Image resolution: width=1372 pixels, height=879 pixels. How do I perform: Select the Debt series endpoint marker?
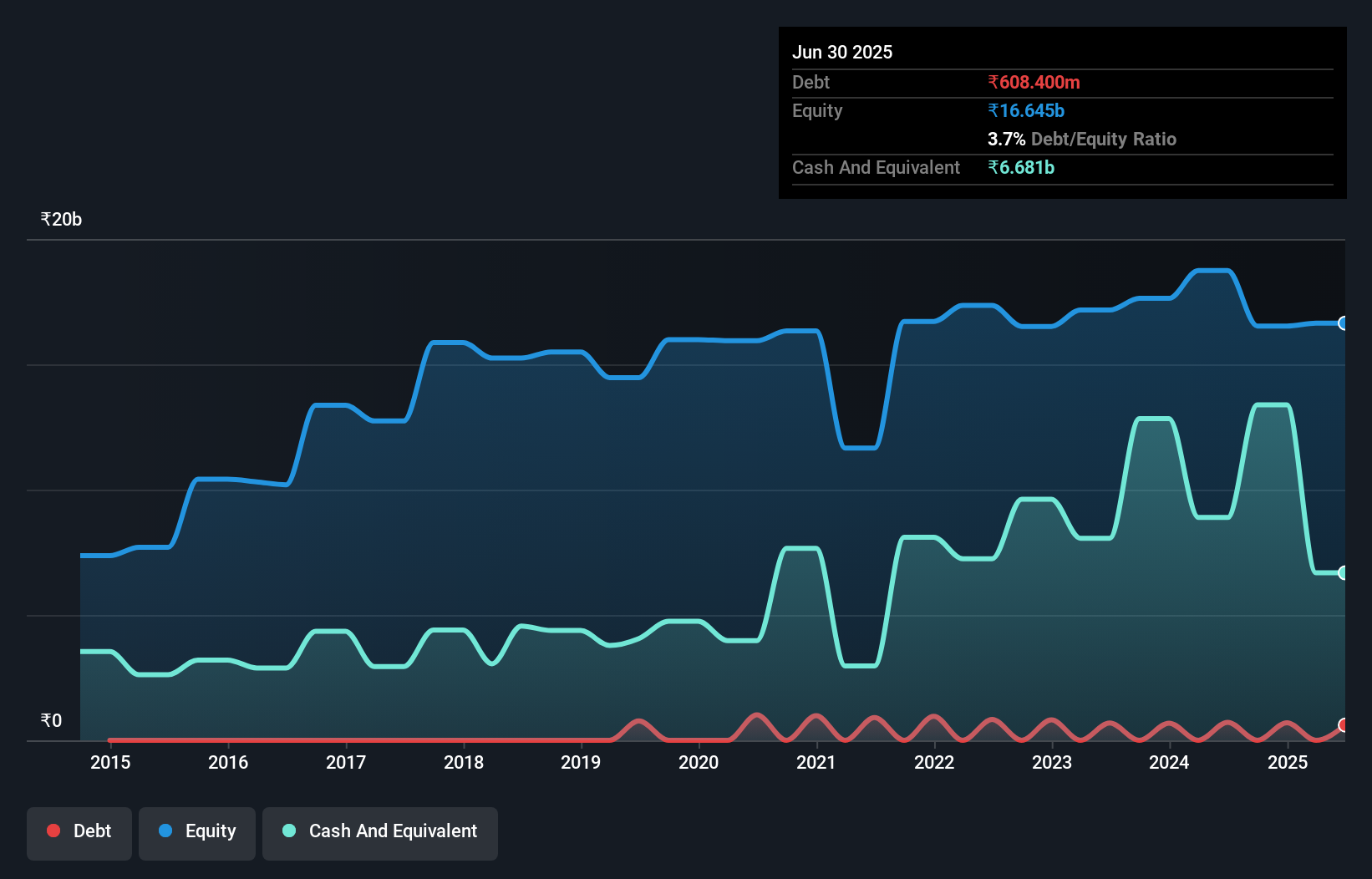(x=1343, y=726)
